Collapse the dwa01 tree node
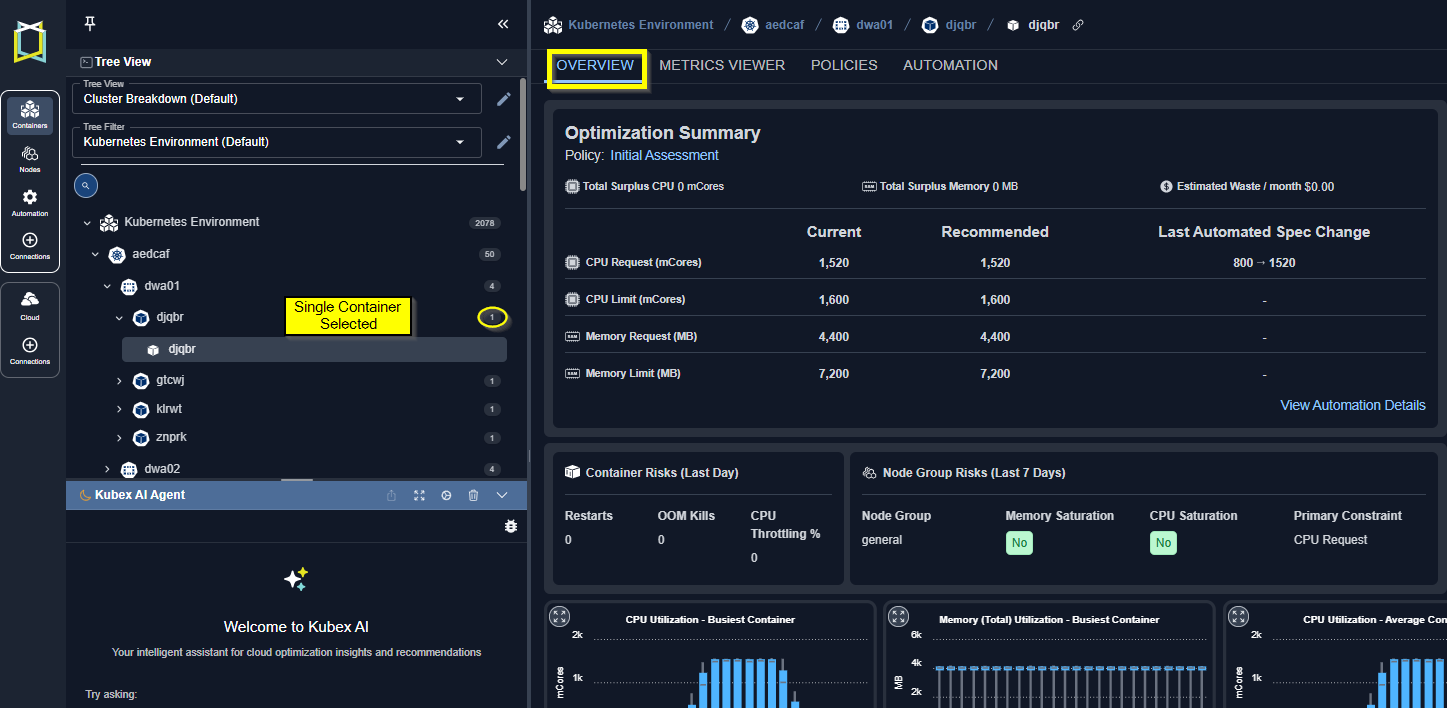The width and height of the screenshot is (1447, 708). (108, 286)
